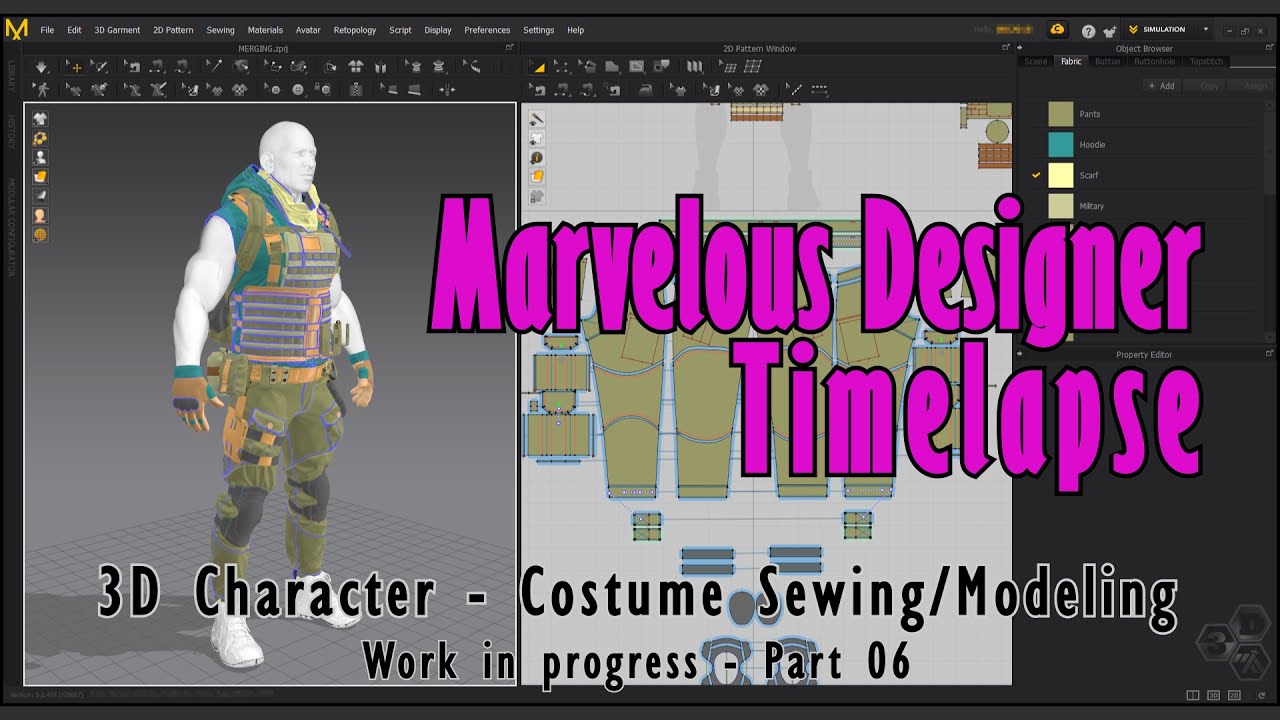Select the yellow Edit Pattern tool in 2D toolbar
This screenshot has height=720, width=1280.
[538, 67]
